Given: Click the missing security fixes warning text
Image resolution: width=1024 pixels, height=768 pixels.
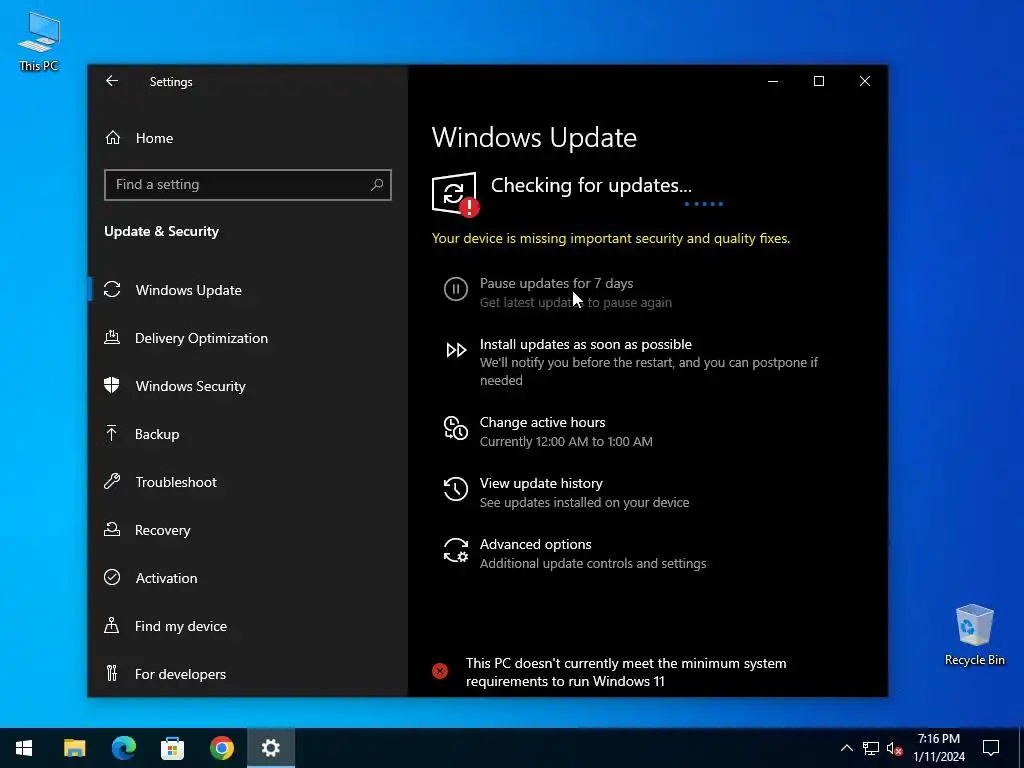Looking at the screenshot, I should click(x=611, y=238).
